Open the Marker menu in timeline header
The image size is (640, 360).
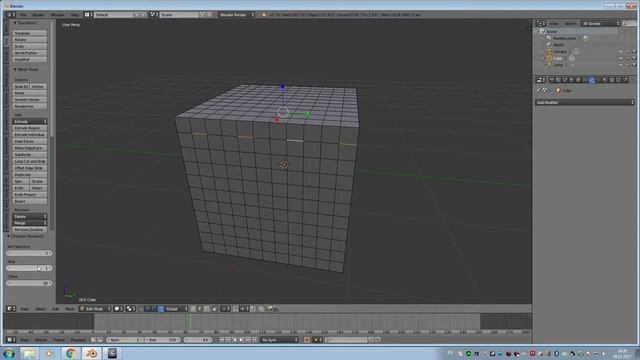pos(41,340)
